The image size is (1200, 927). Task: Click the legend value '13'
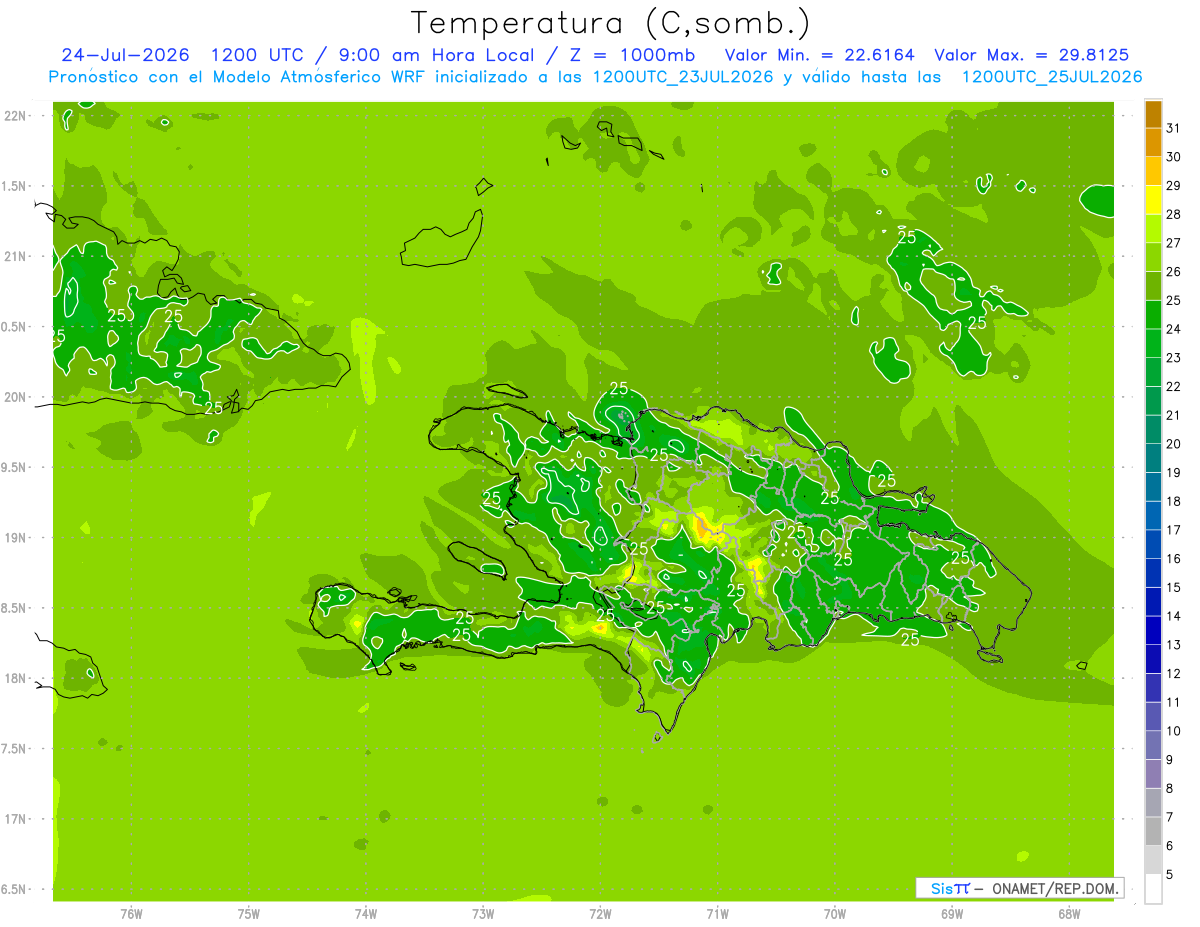coord(1173,645)
